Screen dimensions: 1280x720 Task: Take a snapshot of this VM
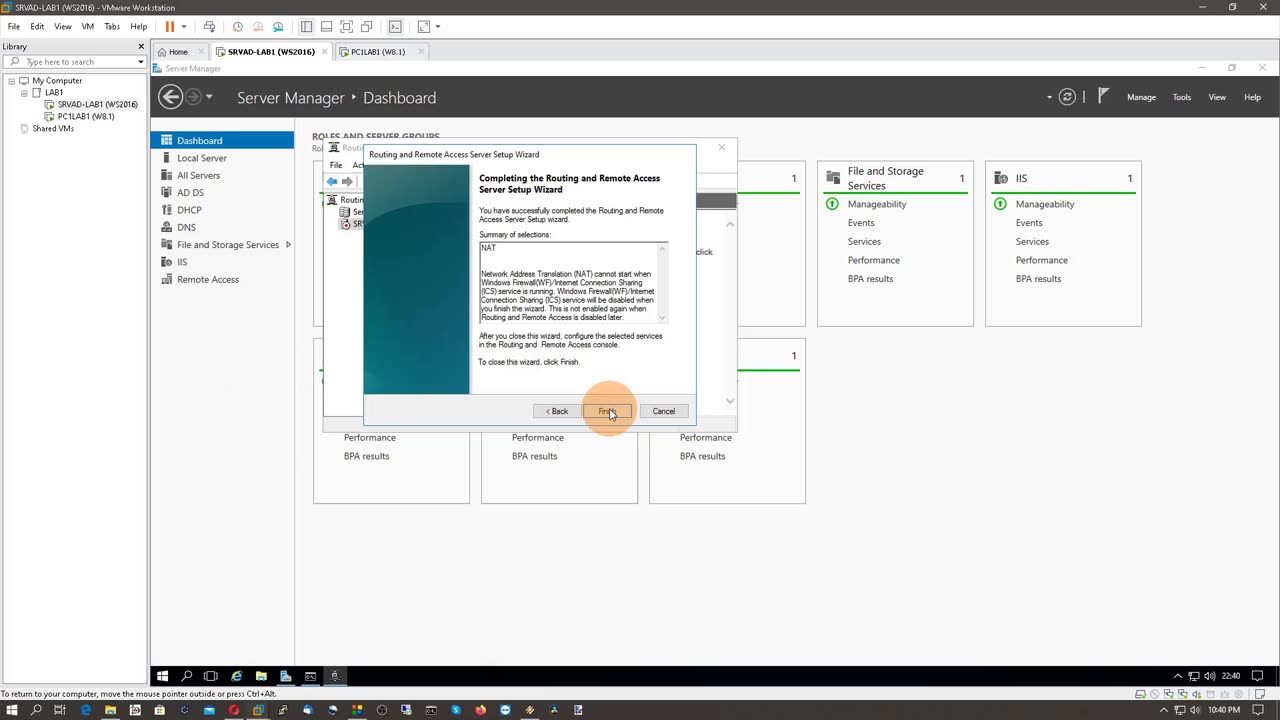tap(237, 27)
